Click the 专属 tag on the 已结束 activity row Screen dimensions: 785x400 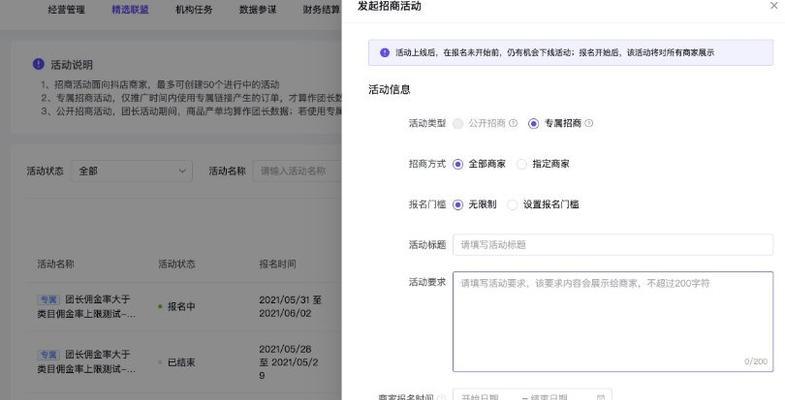tap(49, 354)
